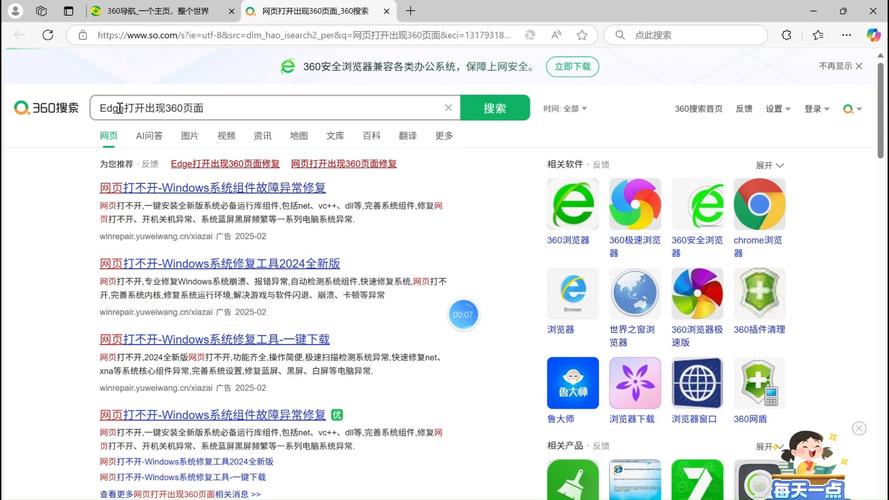Open suggestion 网页打开出现360页面修复

(344, 163)
